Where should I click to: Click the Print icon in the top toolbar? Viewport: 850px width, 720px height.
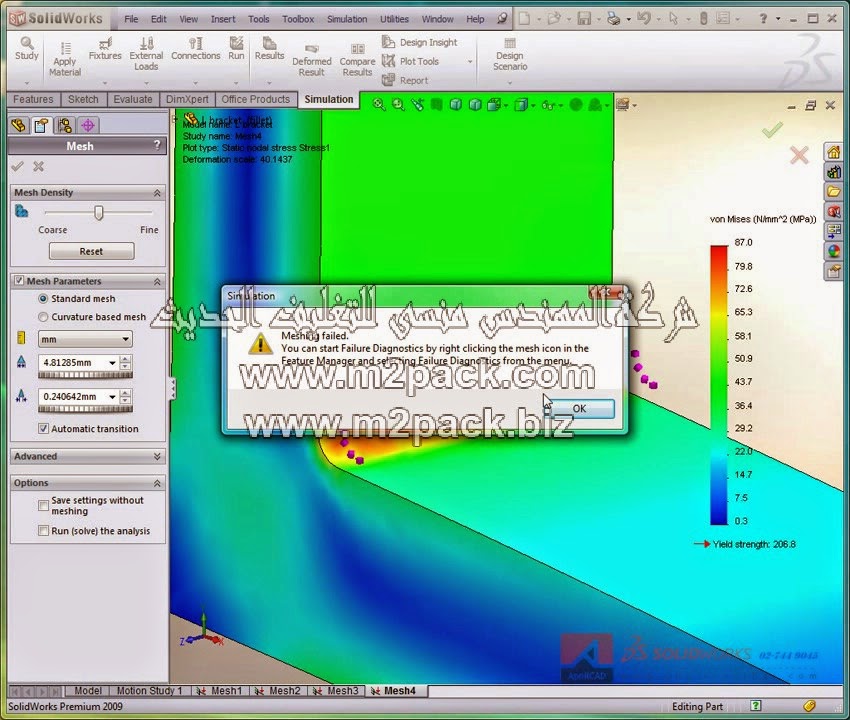pyautogui.click(x=614, y=19)
